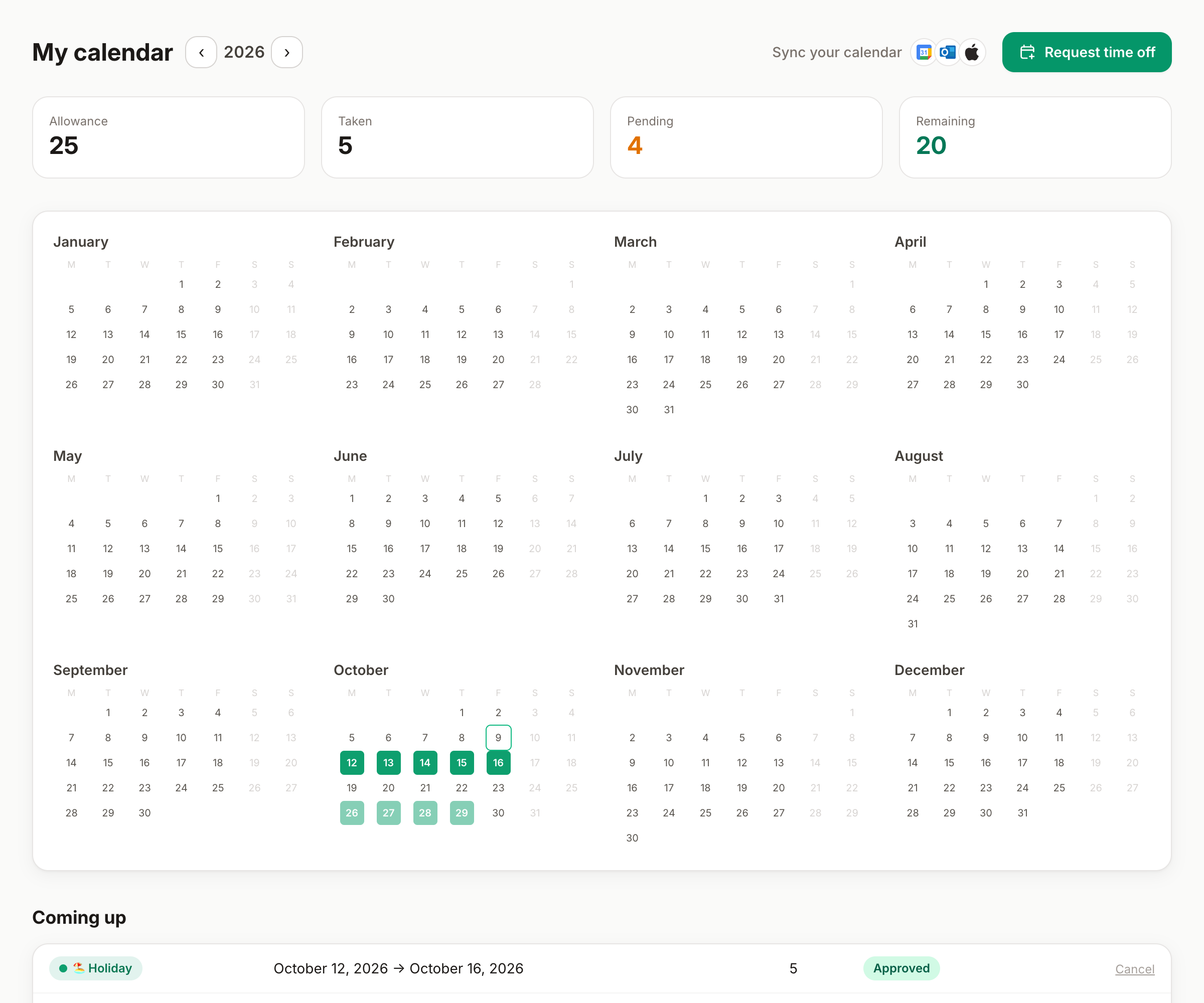Click the Holiday type badge
The width and height of the screenshot is (1204, 1003).
click(96, 968)
